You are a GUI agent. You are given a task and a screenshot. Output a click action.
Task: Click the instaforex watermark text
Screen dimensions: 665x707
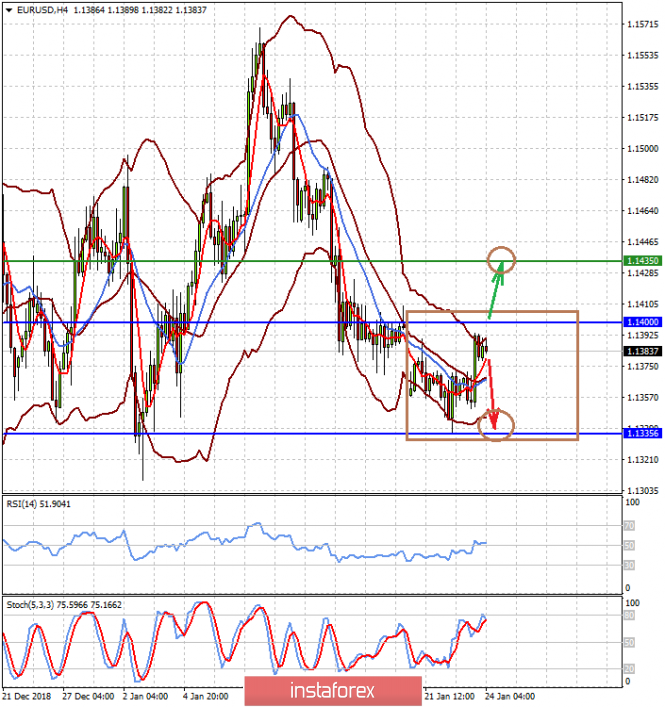pos(332,691)
